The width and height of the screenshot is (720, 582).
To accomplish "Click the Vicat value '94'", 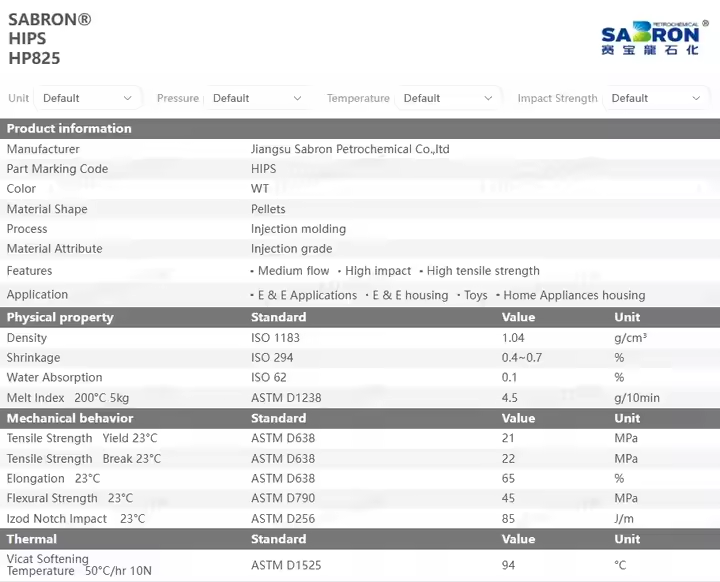I will point(508,565).
